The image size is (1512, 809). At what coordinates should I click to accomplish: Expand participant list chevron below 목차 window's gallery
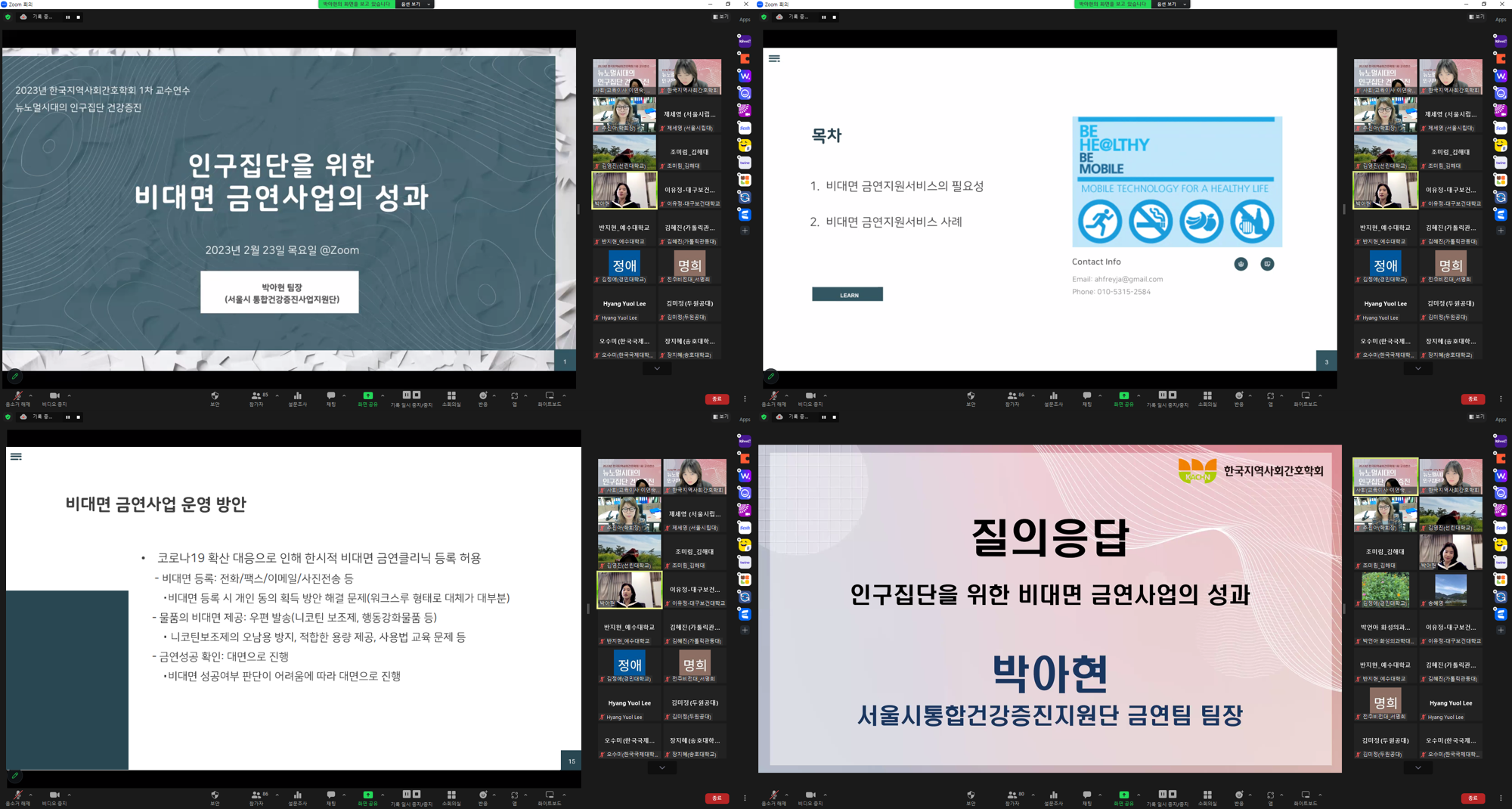pos(1417,368)
